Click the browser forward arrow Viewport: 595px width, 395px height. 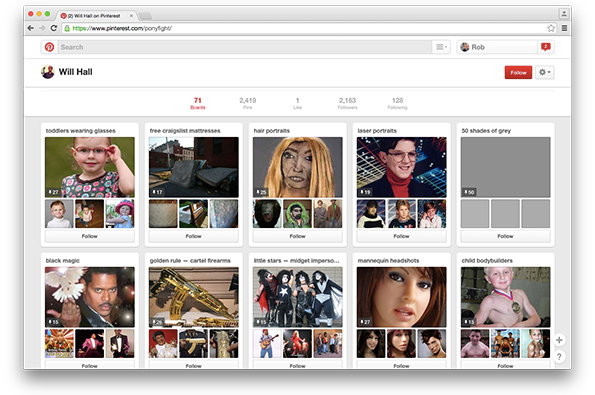point(42,28)
